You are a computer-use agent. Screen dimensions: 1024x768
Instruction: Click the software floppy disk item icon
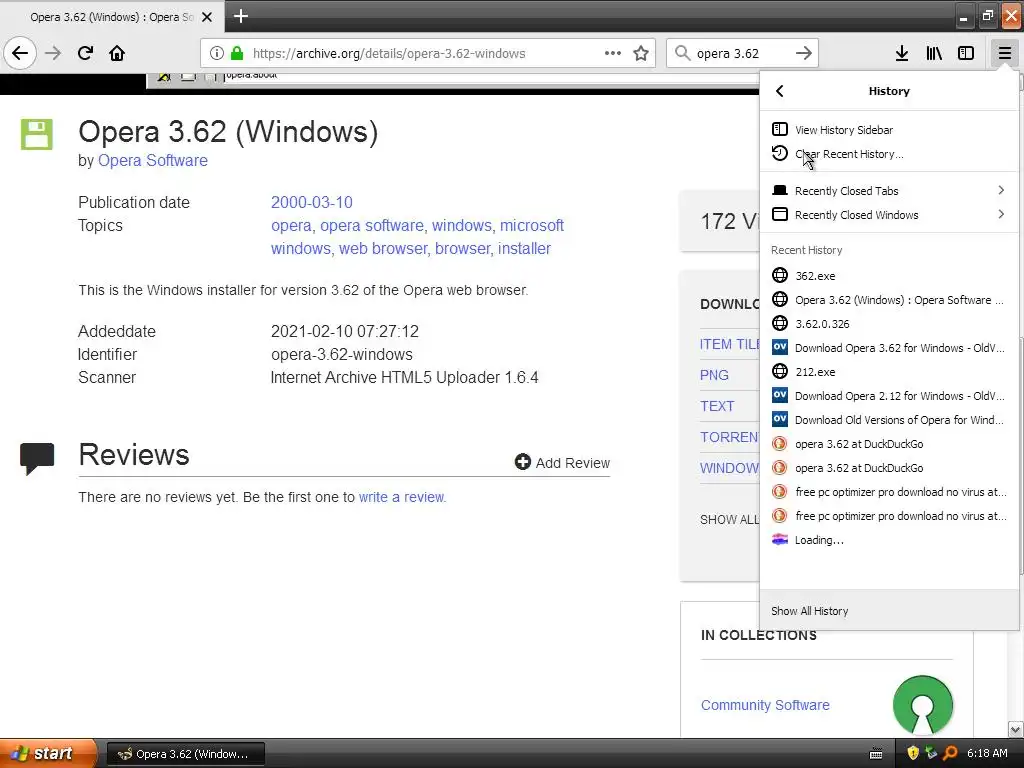coord(37,135)
